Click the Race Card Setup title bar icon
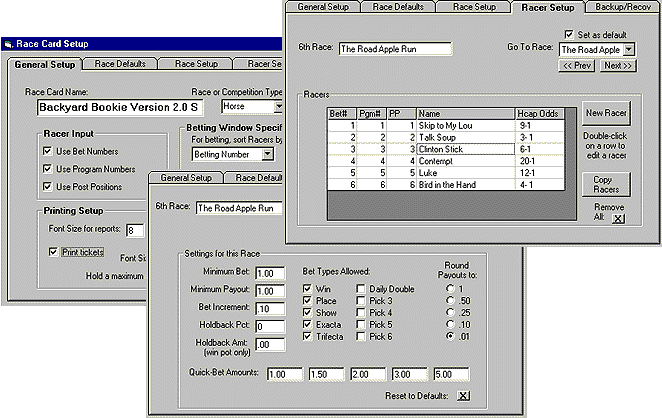 [x=8, y=44]
